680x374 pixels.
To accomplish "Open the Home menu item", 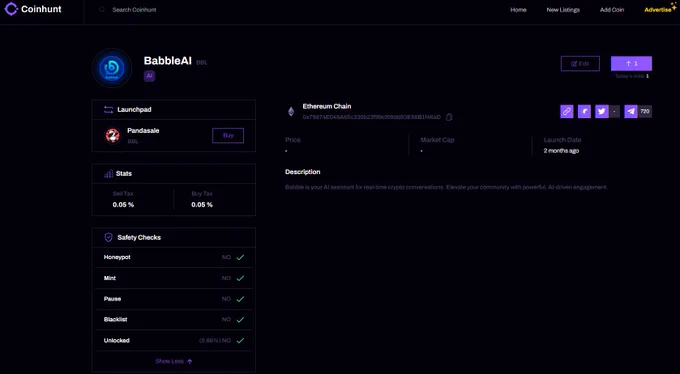I will tap(518, 10).
